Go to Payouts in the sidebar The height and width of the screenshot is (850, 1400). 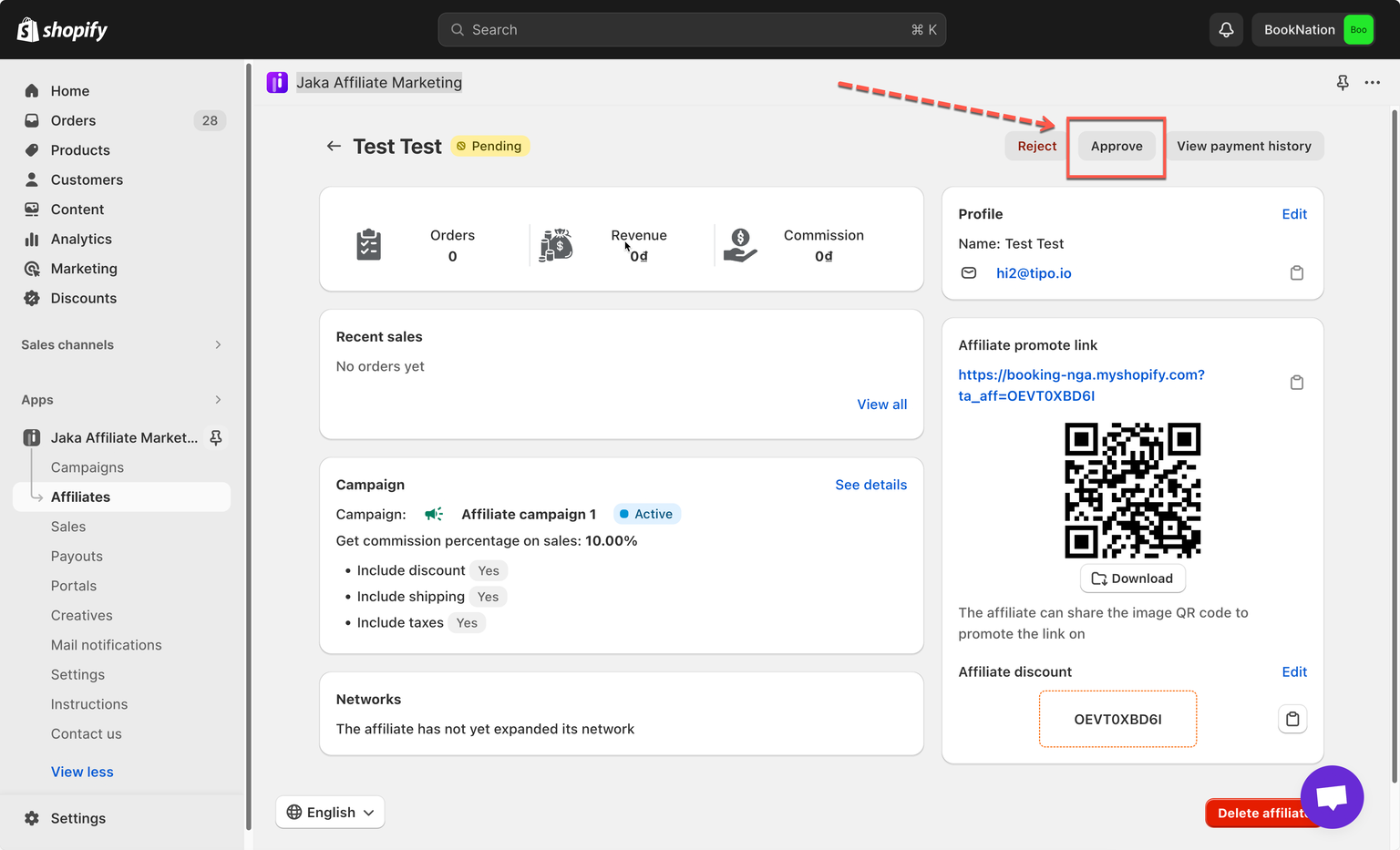coord(77,557)
